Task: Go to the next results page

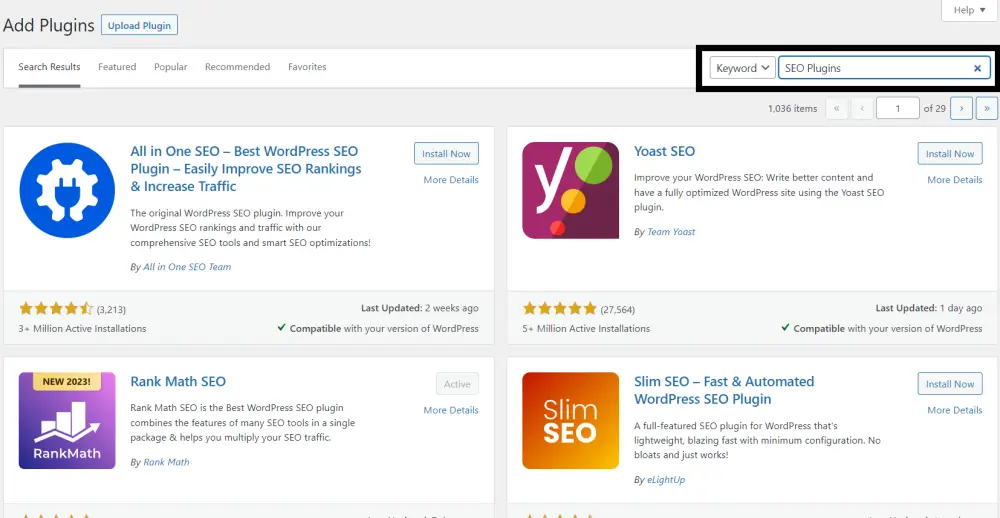Action: click(x=961, y=108)
